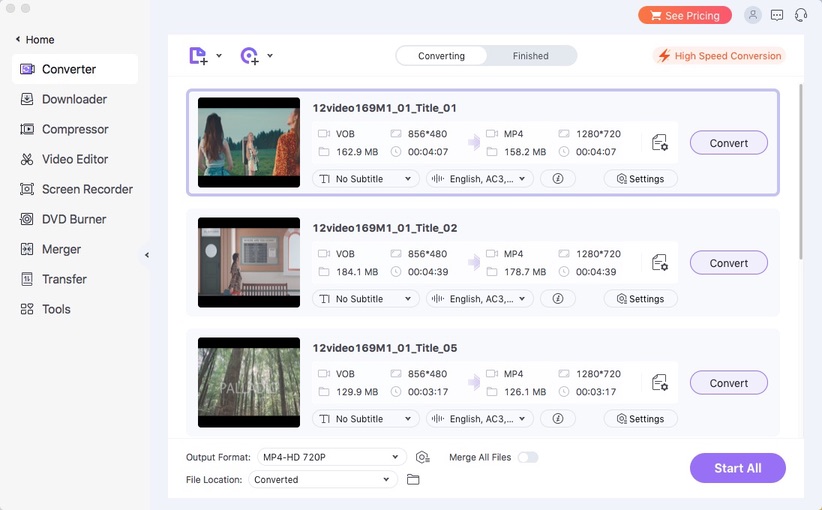Open the output folder icon
This screenshot has height=510, width=822.
(x=413, y=480)
